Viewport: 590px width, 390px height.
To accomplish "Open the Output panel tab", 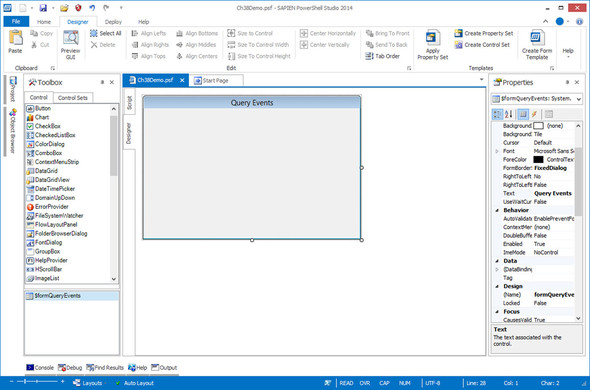I will 164,367.
